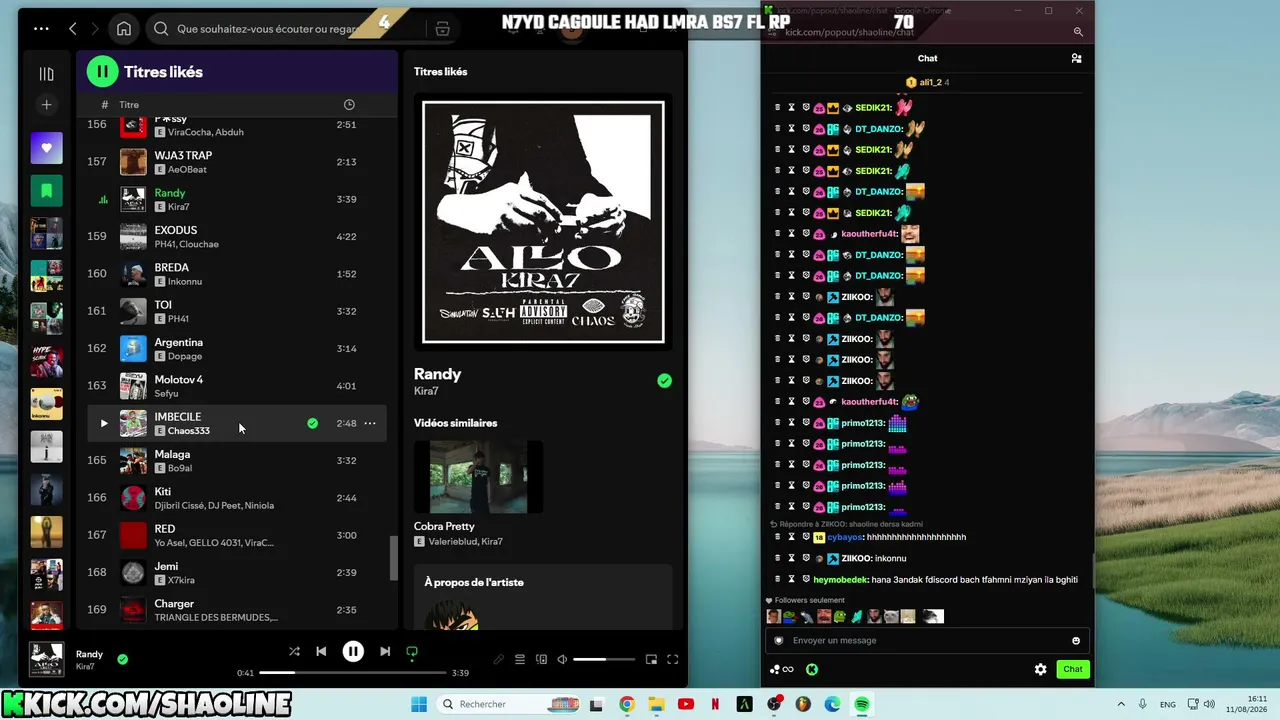
Task: Open the Randy title in Now Playing panel
Action: tap(437, 374)
